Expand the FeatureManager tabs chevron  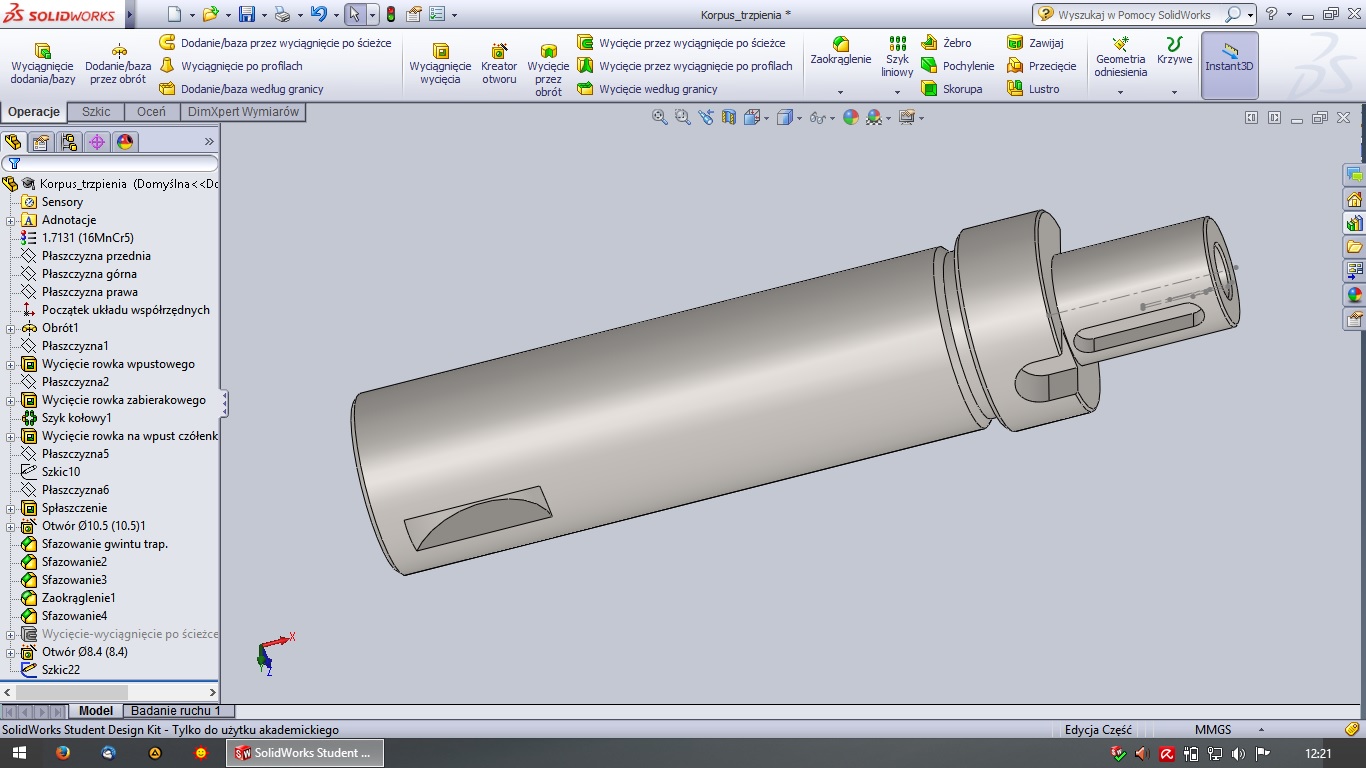tap(209, 142)
